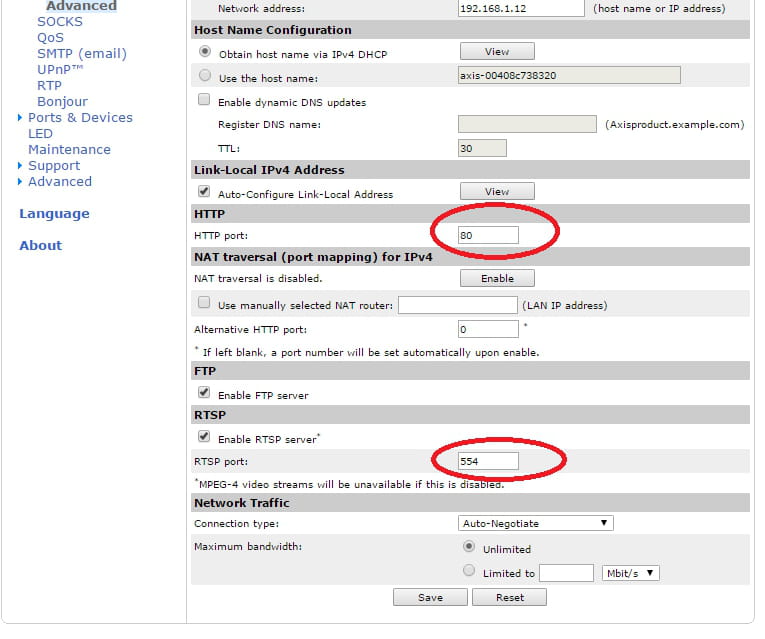Enable NAT traversal
Screen dimensions: 765x639
click(497, 278)
